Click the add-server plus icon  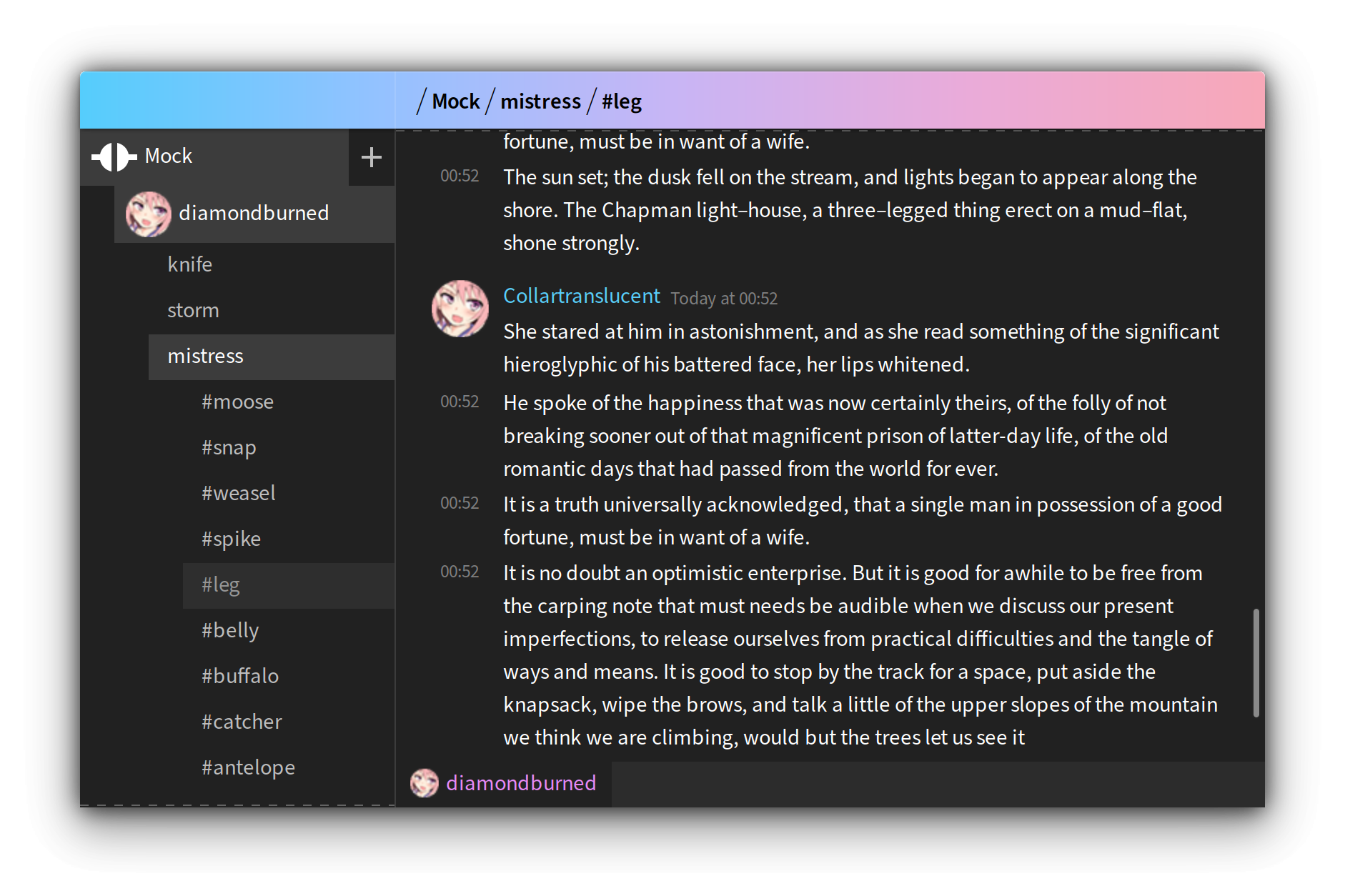click(x=371, y=156)
